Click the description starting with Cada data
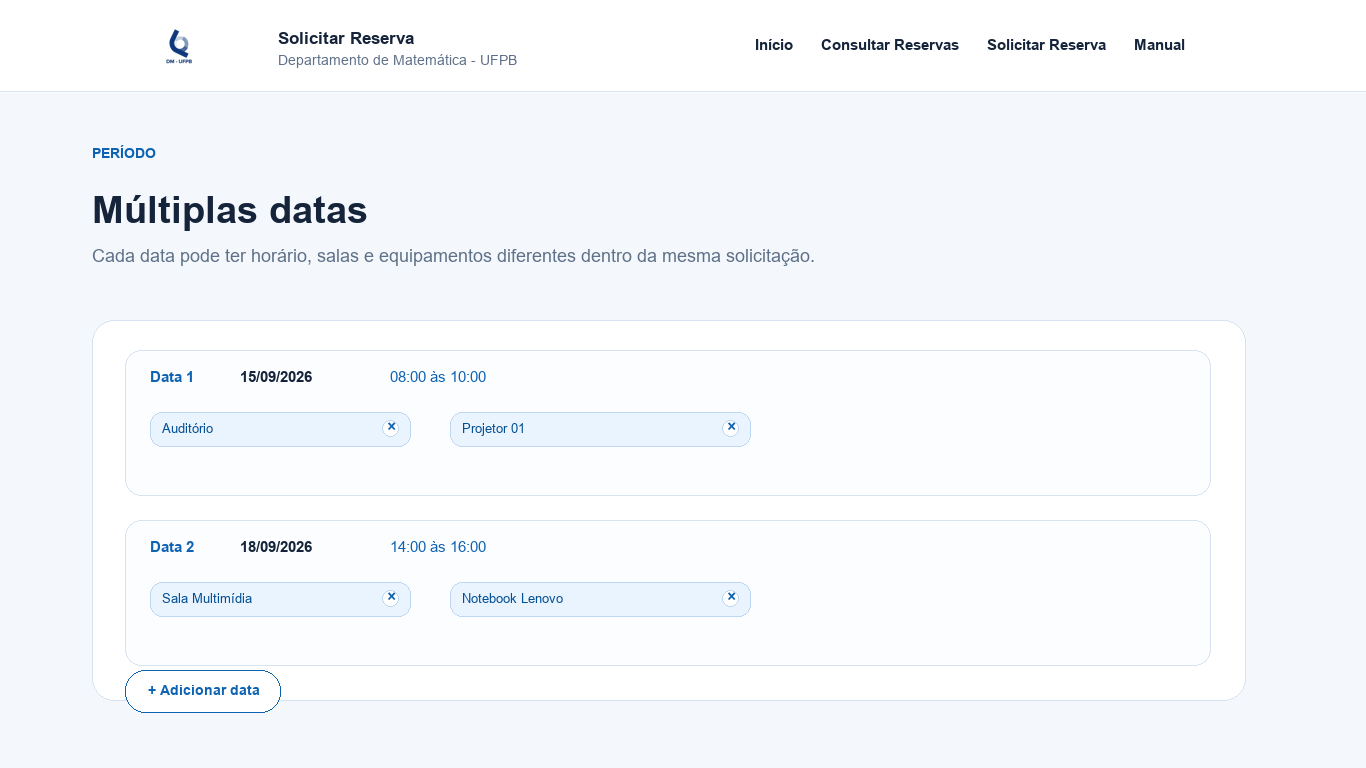Viewport: 1366px width, 768px height. (x=453, y=256)
